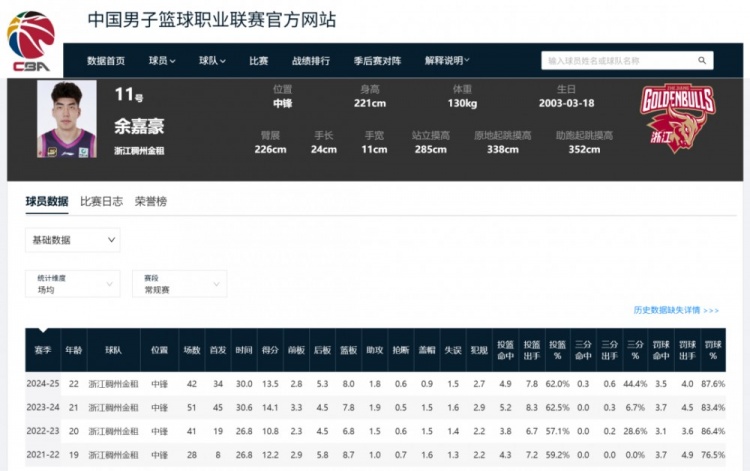
Task: Open 季后赛对阵 playoff bracket page
Action: pos(377,61)
